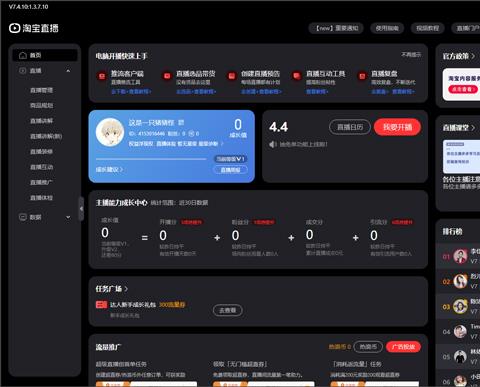This screenshot has height=387, width=480.
Task: Click the 视频教程 button at top
Action: (428, 28)
